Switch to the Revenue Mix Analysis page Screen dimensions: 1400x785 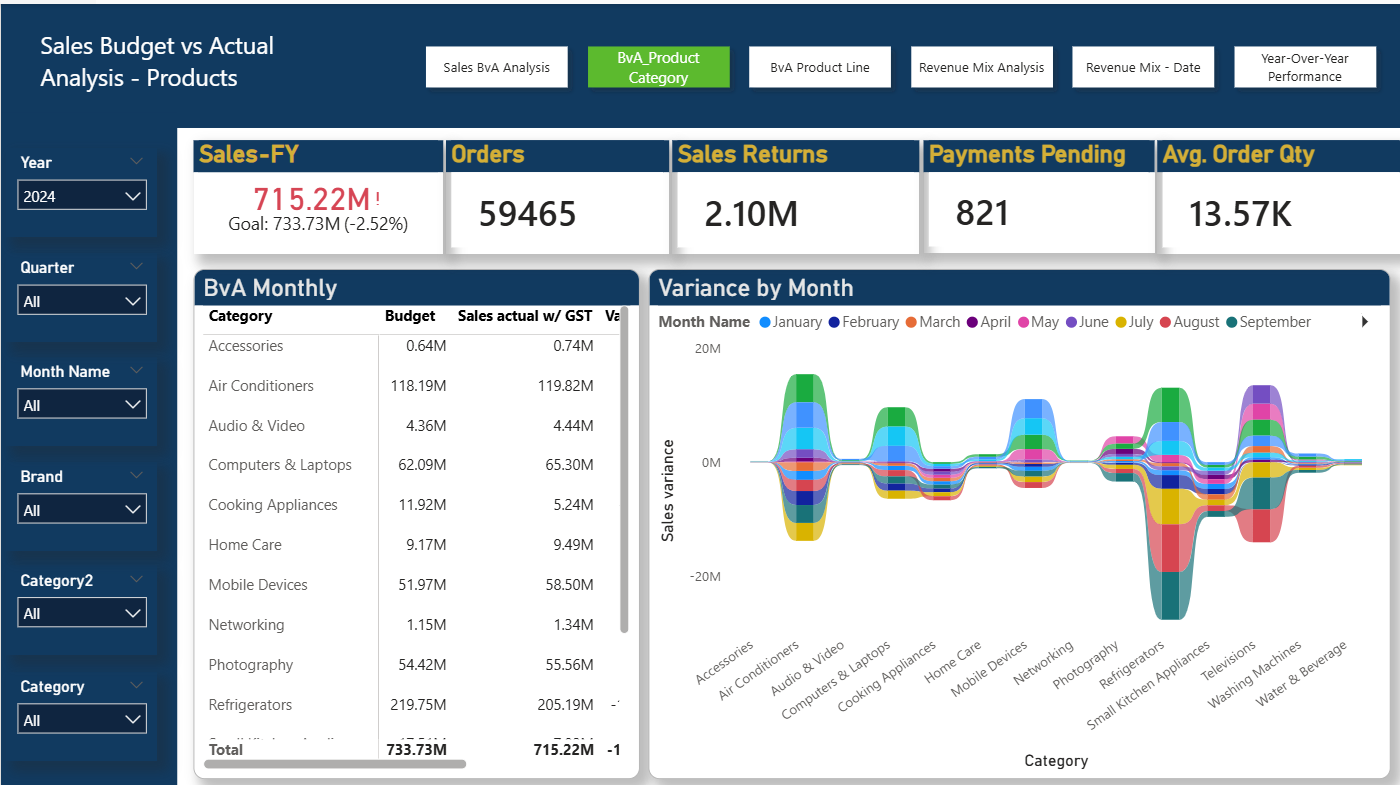pos(981,66)
